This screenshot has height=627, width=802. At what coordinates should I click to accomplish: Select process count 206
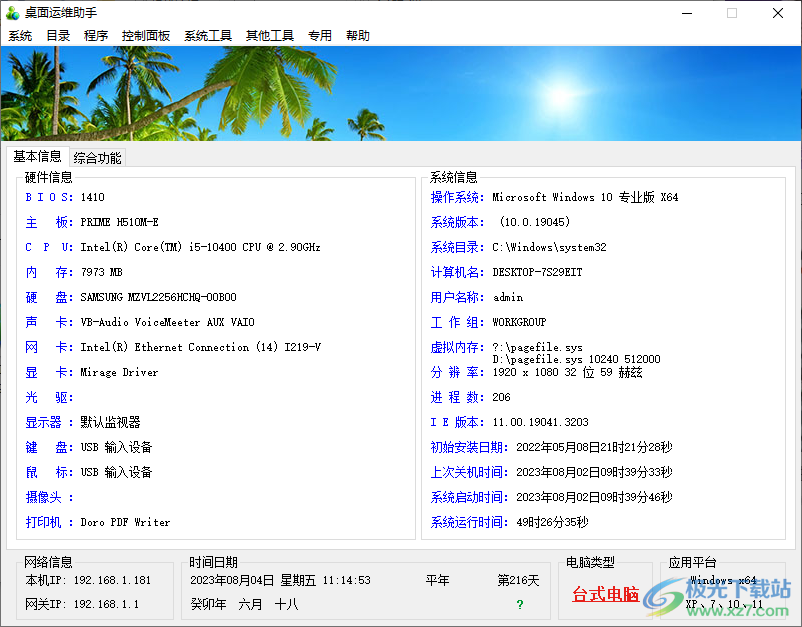click(501, 397)
